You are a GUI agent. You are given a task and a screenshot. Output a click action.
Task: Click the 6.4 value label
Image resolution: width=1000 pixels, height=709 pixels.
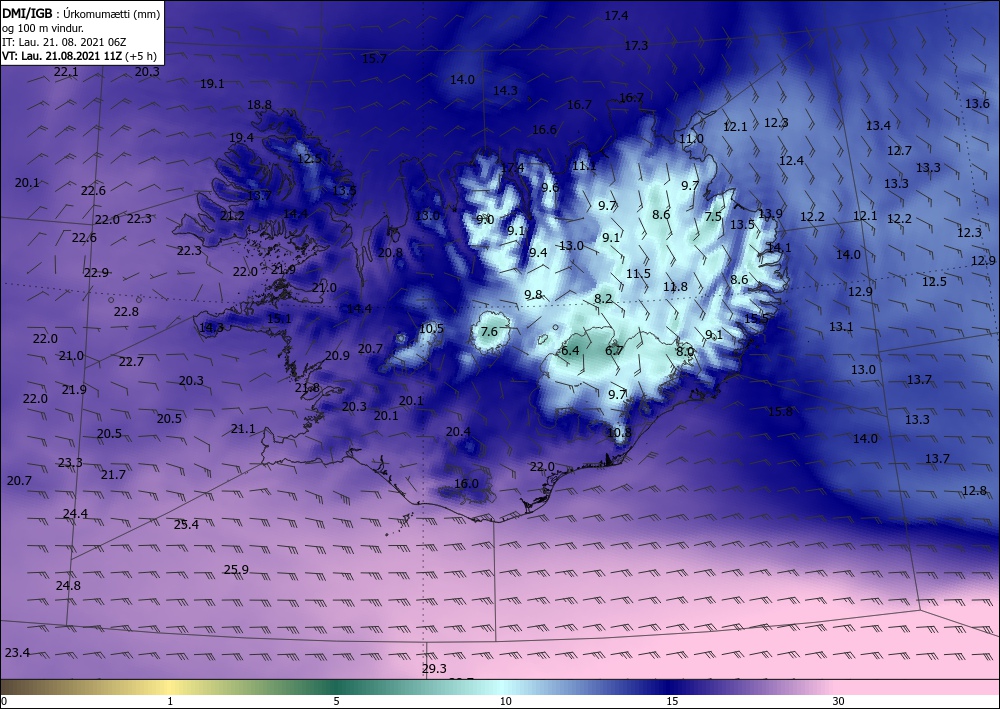point(570,350)
